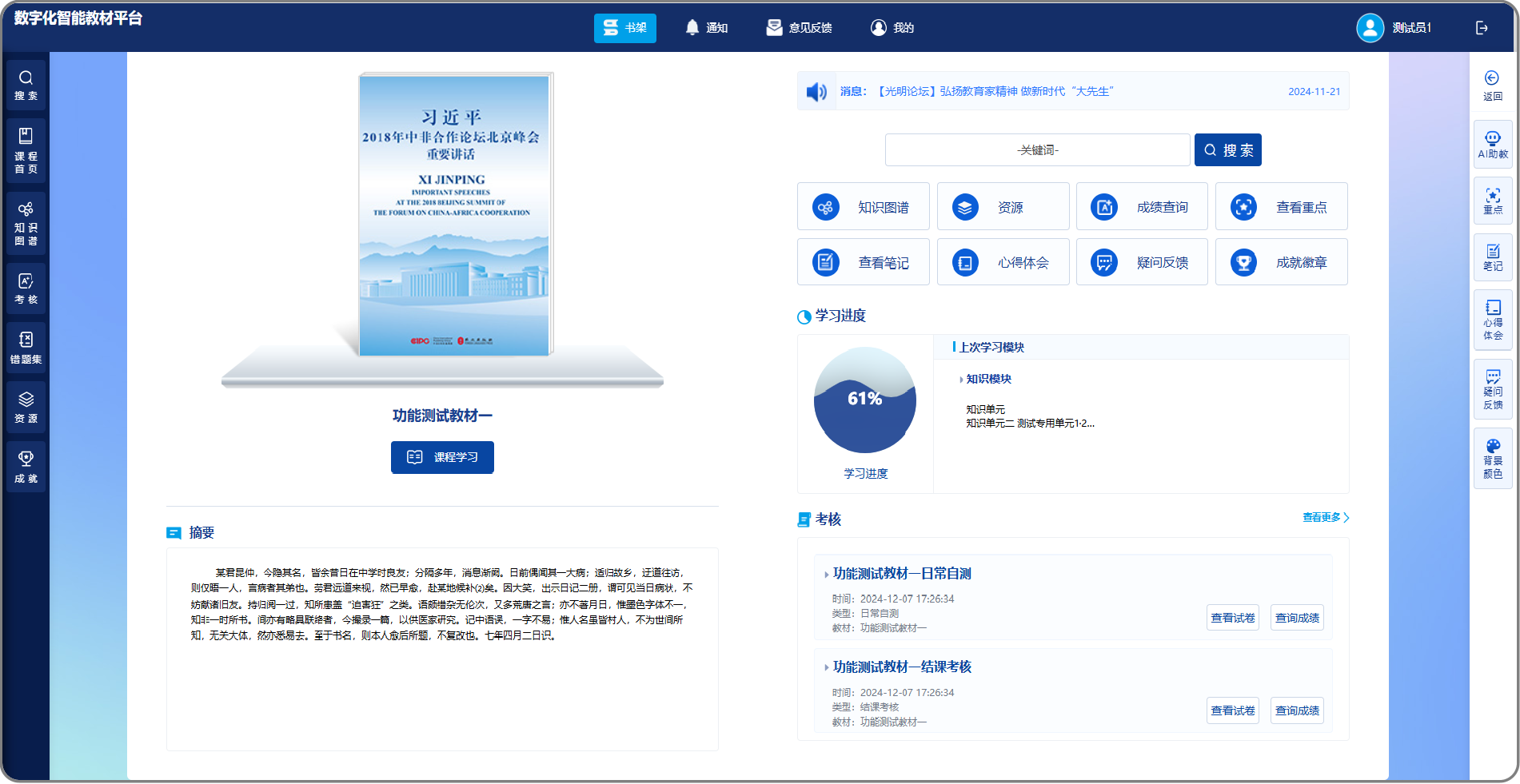Click the 课程学习 button
This screenshot has width=1520, height=784.
(x=442, y=457)
